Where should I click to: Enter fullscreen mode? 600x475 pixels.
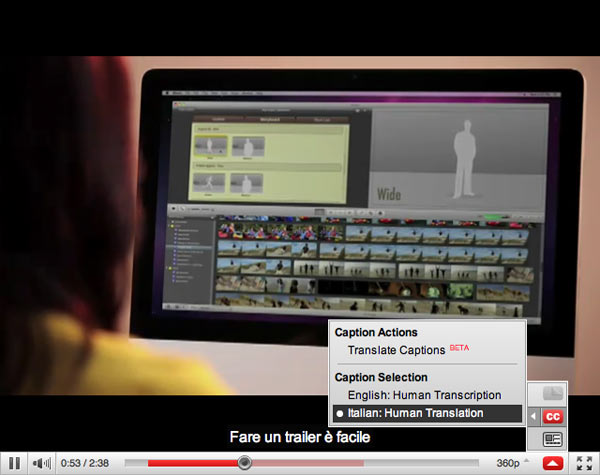pyautogui.click(x=584, y=463)
